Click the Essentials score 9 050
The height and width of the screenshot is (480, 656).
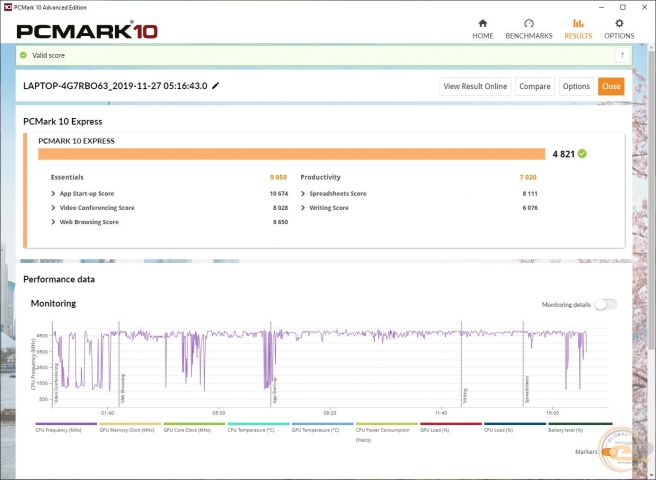click(278, 177)
